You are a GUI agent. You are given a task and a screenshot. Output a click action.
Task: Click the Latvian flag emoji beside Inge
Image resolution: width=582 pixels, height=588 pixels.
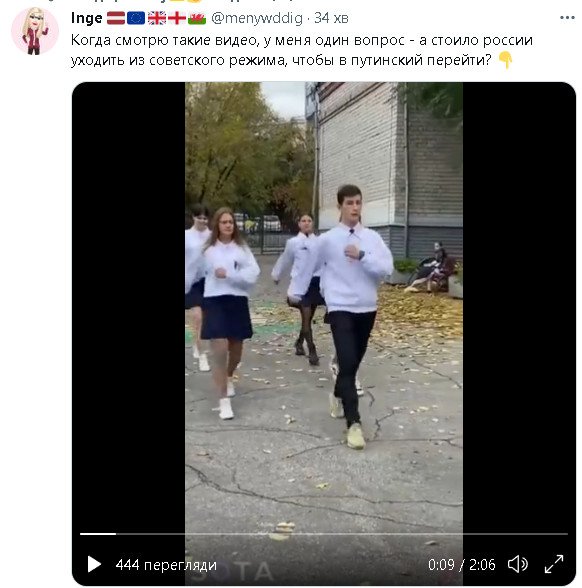[x=116, y=18]
